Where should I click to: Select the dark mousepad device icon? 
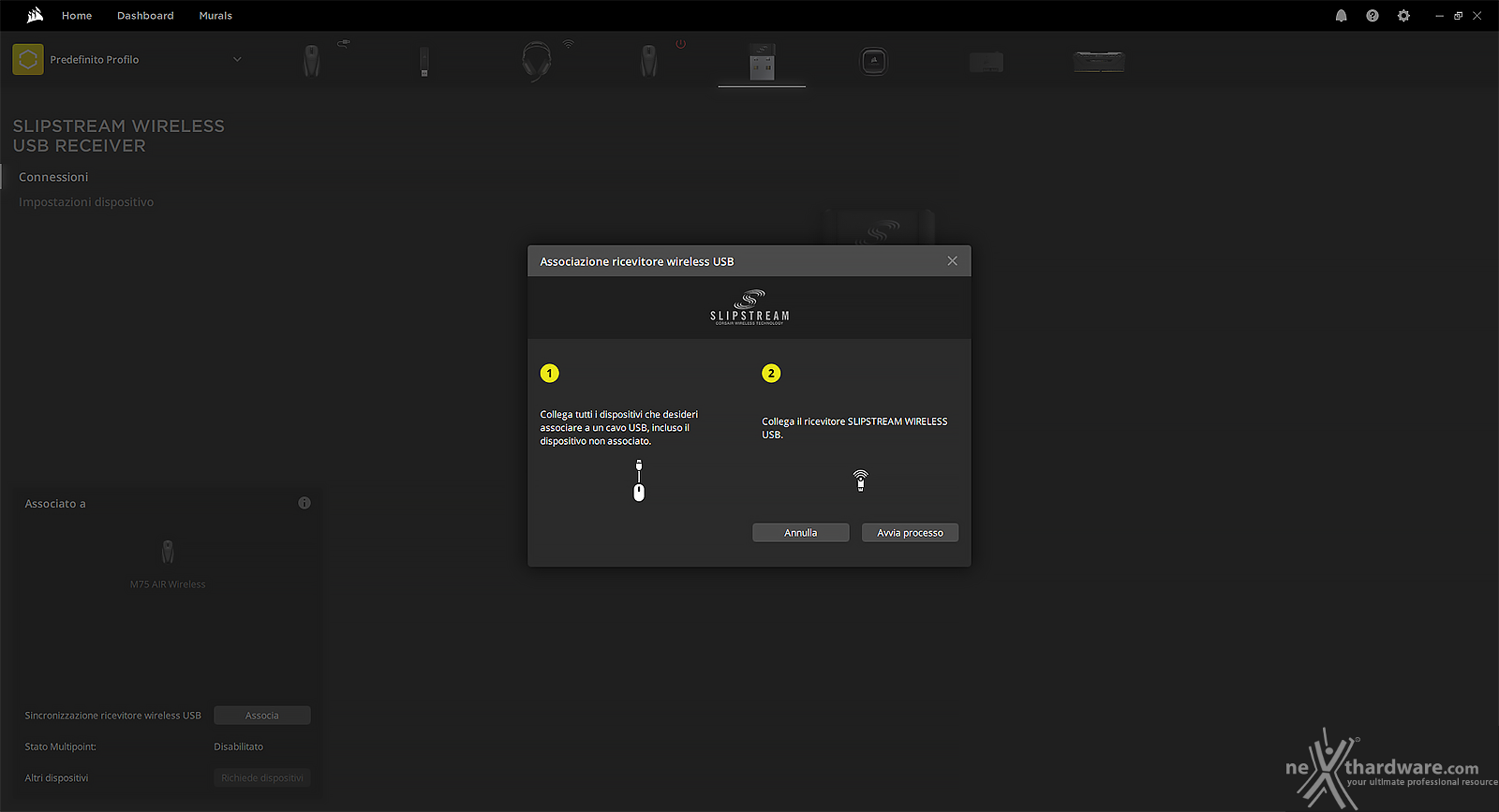987,62
